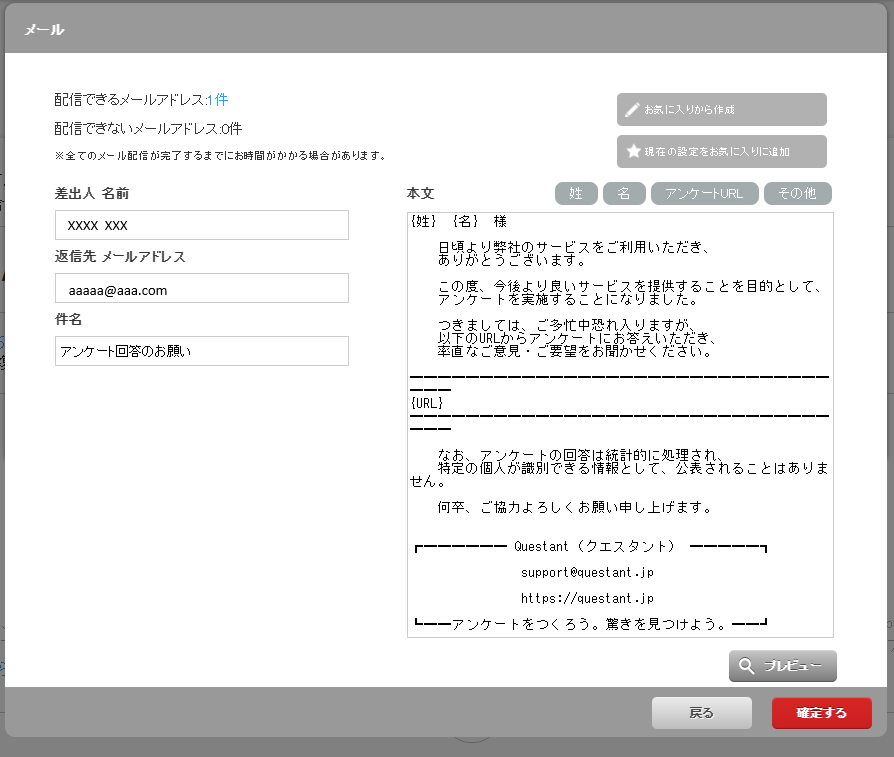Click inside the 本文 message body area
Image resolution: width=894 pixels, height=757 pixels.
(620, 450)
